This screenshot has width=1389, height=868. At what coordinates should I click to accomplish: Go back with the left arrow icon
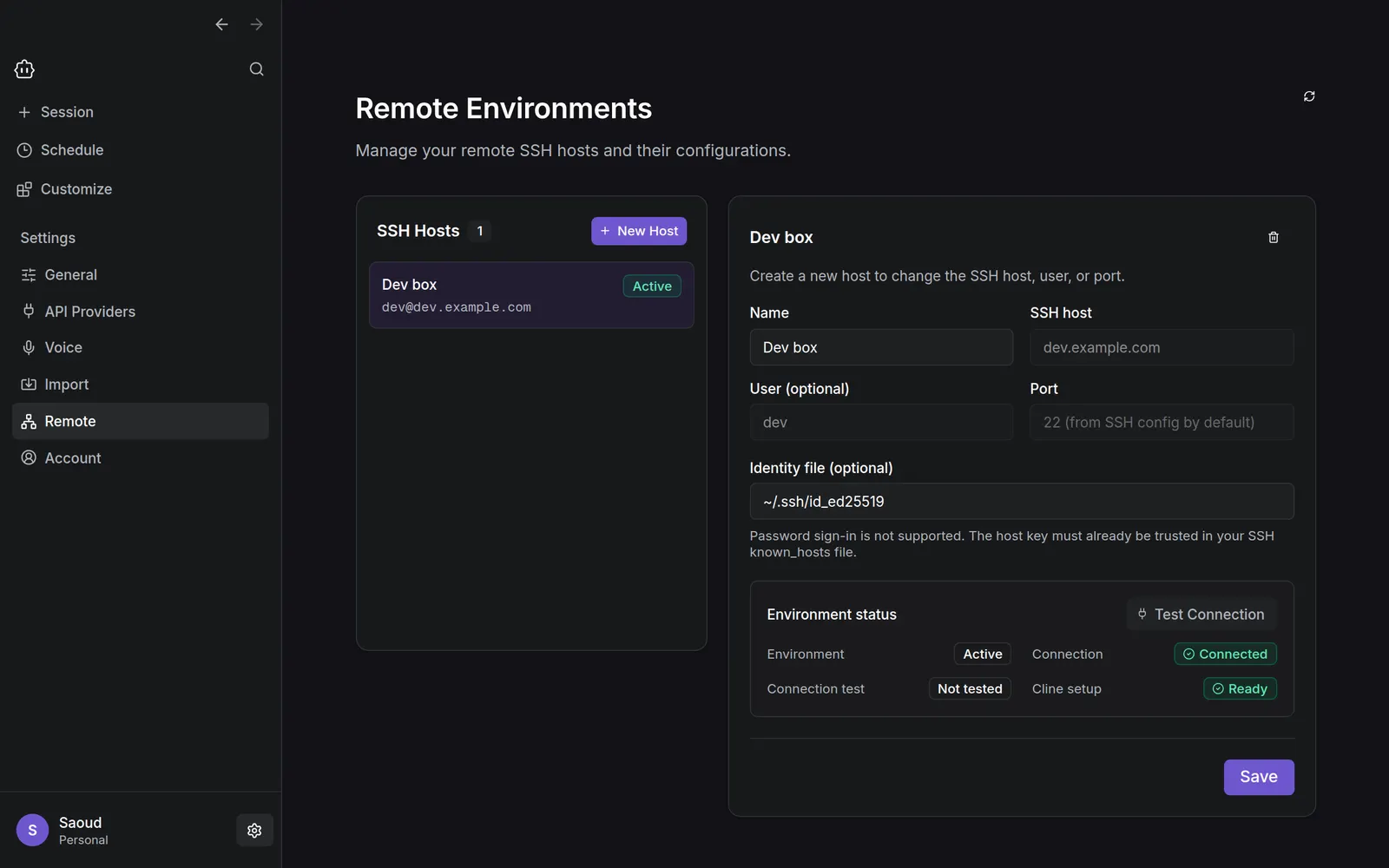click(x=221, y=24)
